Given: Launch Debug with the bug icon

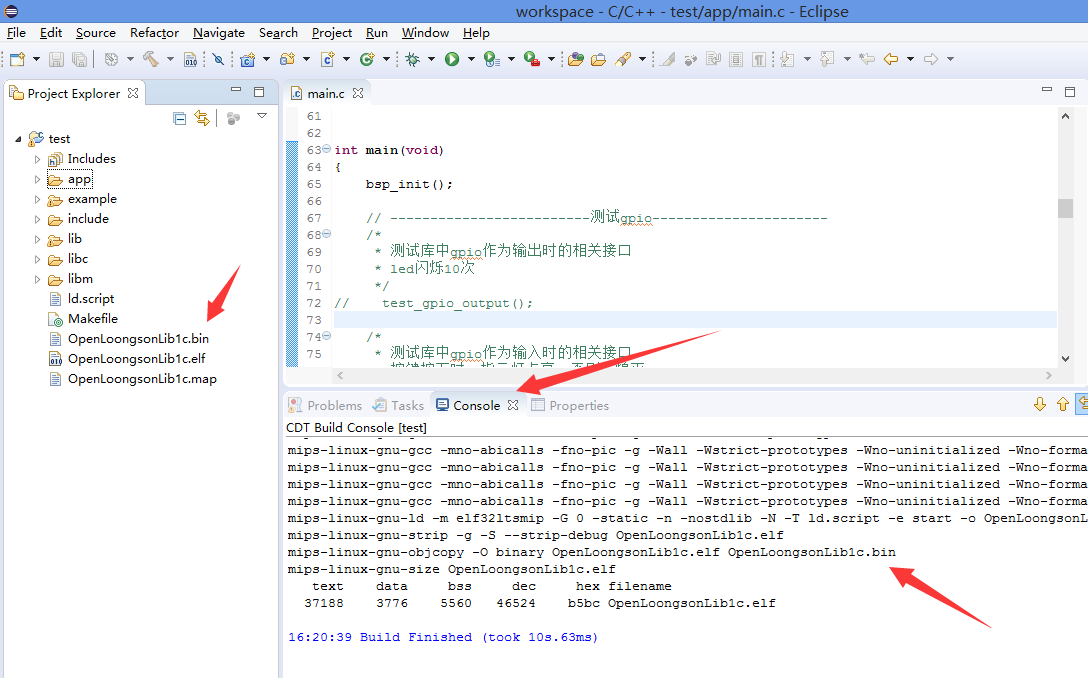Looking at the screenshot, I should click(413, 59).
